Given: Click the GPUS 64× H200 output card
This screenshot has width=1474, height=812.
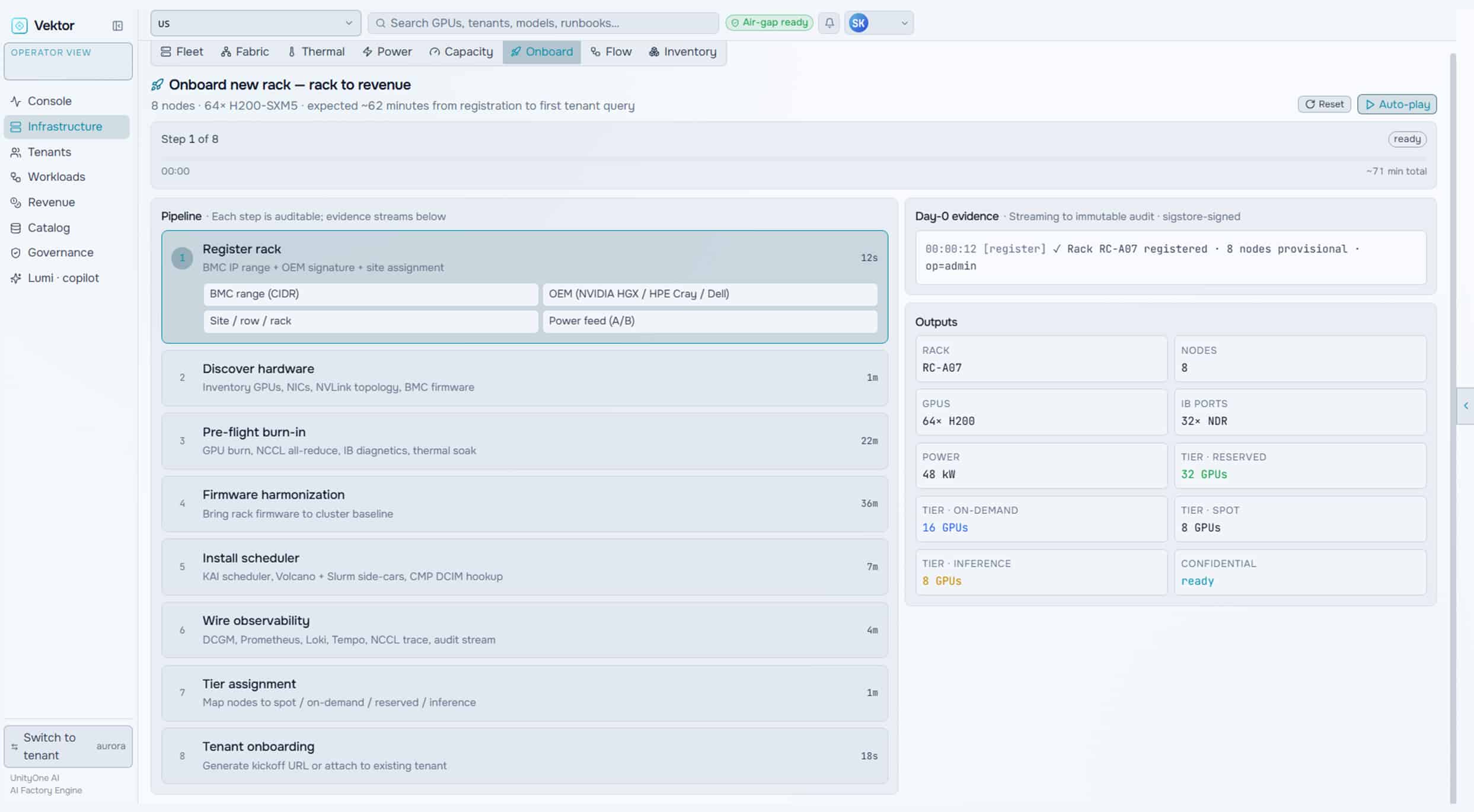Looking at the screenshot, I should click(1041, 413).
